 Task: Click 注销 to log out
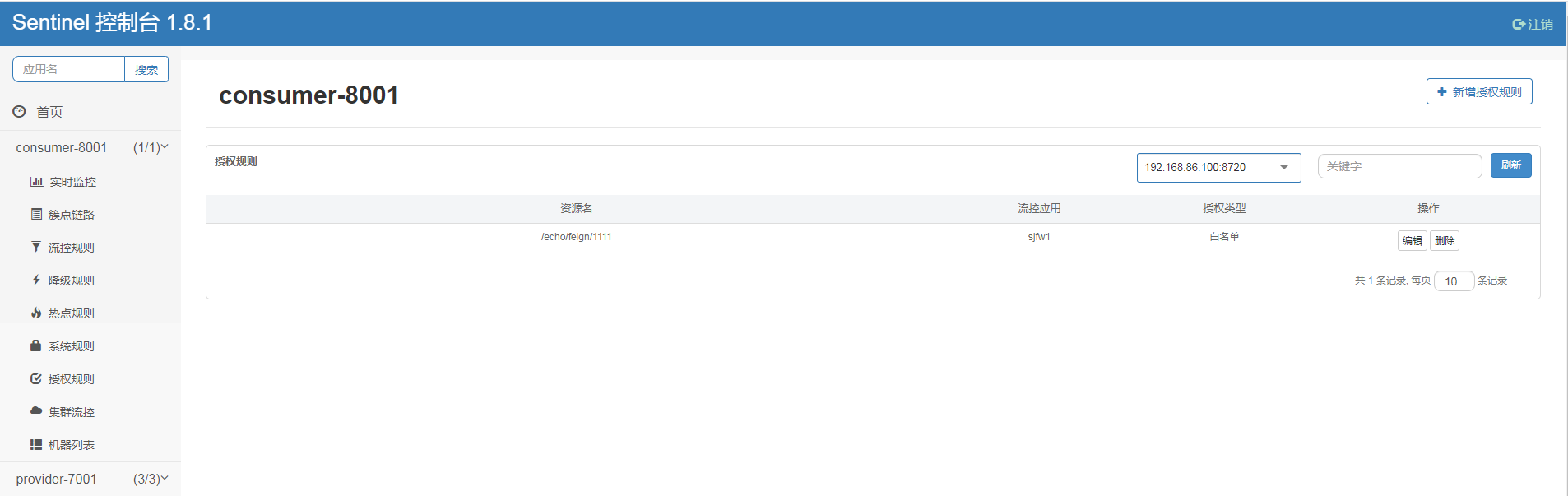[x=1540, y=25]
